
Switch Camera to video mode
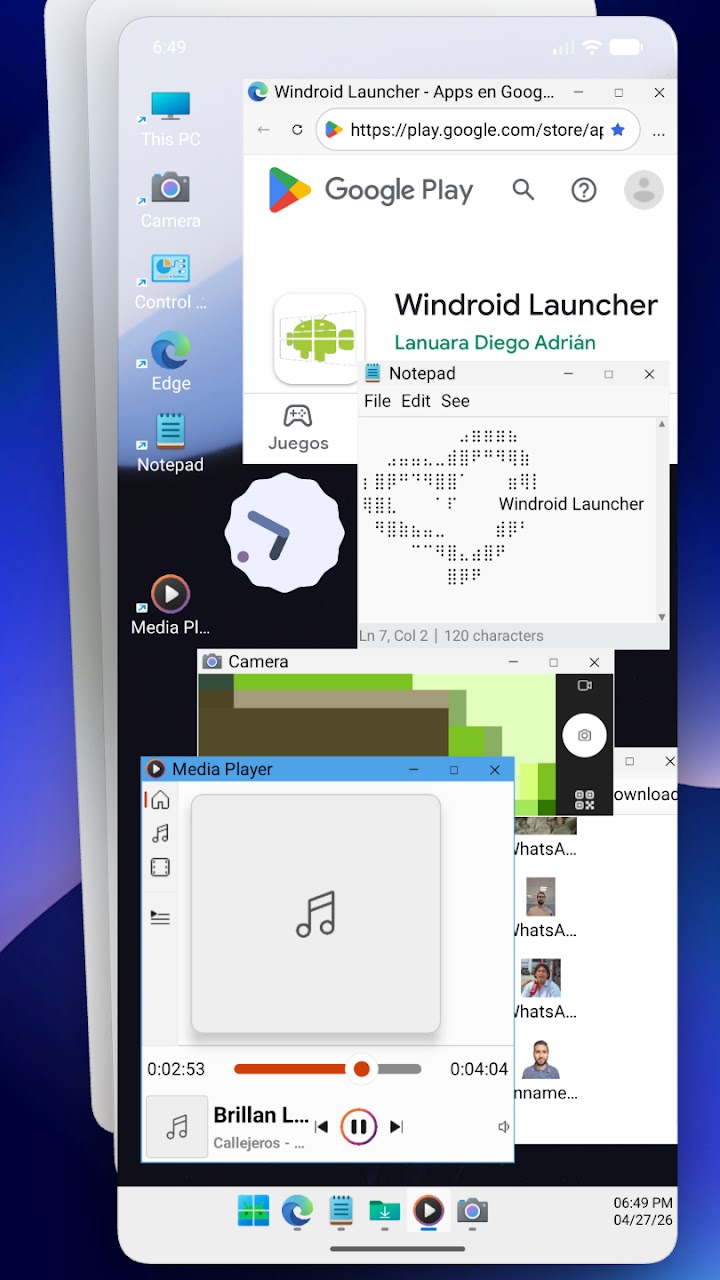pyautogui.click(x=585, y=685)
